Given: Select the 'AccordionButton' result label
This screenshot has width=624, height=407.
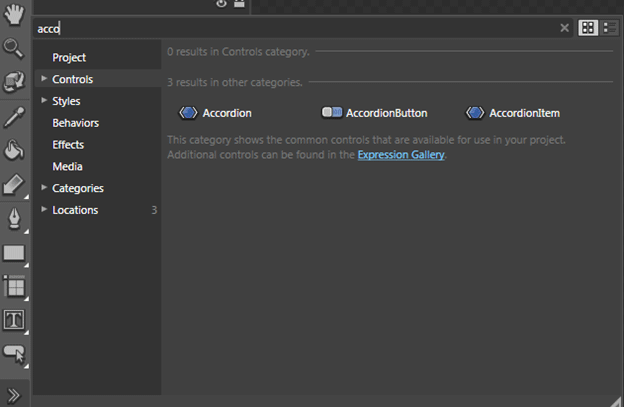Looking at the screenshot, I should point(386,113).
